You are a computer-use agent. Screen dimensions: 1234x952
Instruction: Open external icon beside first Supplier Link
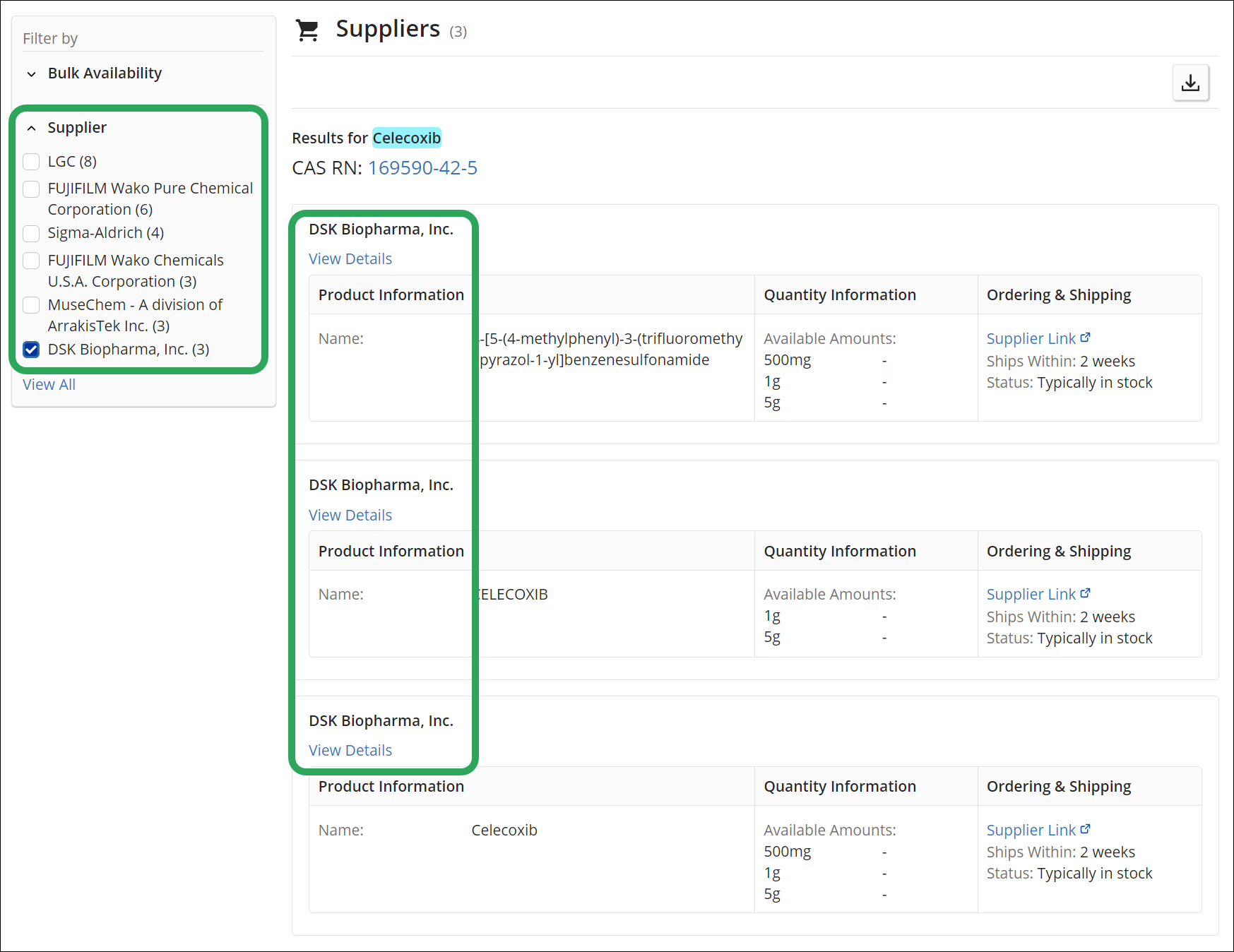1085,338
